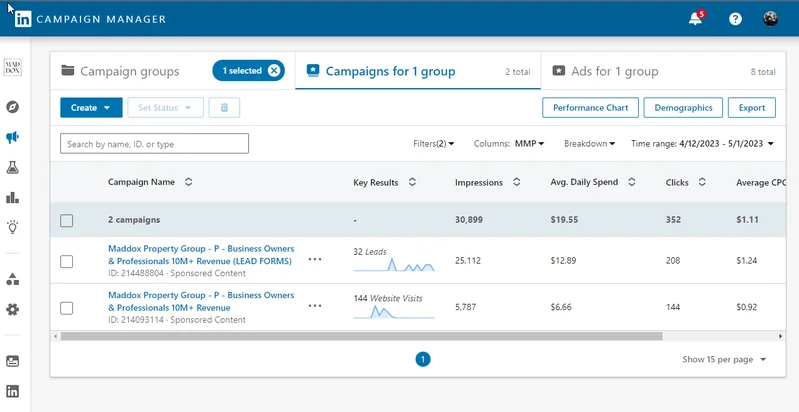Open the compass Plan icon in sidebar
The height and width of the screenshot is (412, 799).
point(12,107)
